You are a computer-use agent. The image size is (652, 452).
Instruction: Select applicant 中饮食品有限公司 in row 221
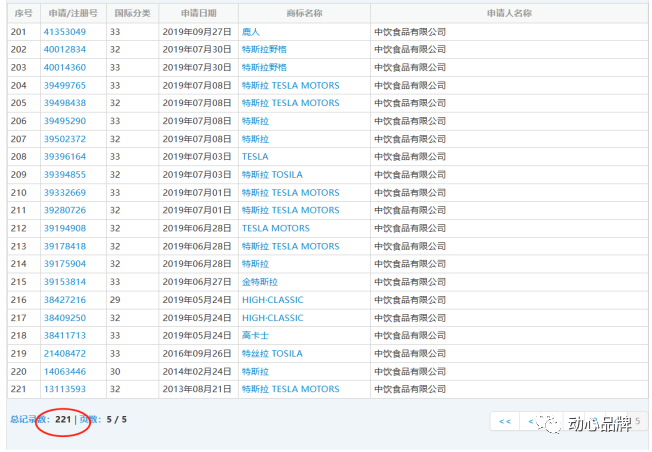410,389
